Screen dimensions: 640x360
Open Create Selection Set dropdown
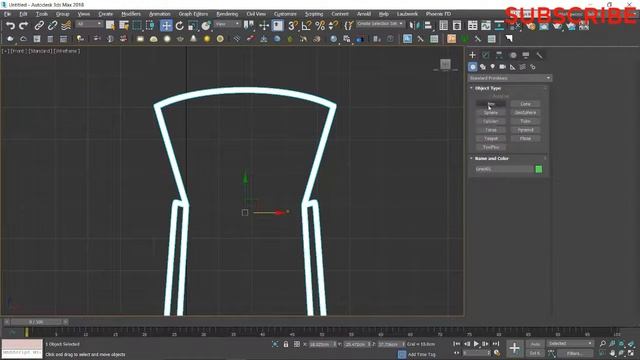(x=380, y=24)
